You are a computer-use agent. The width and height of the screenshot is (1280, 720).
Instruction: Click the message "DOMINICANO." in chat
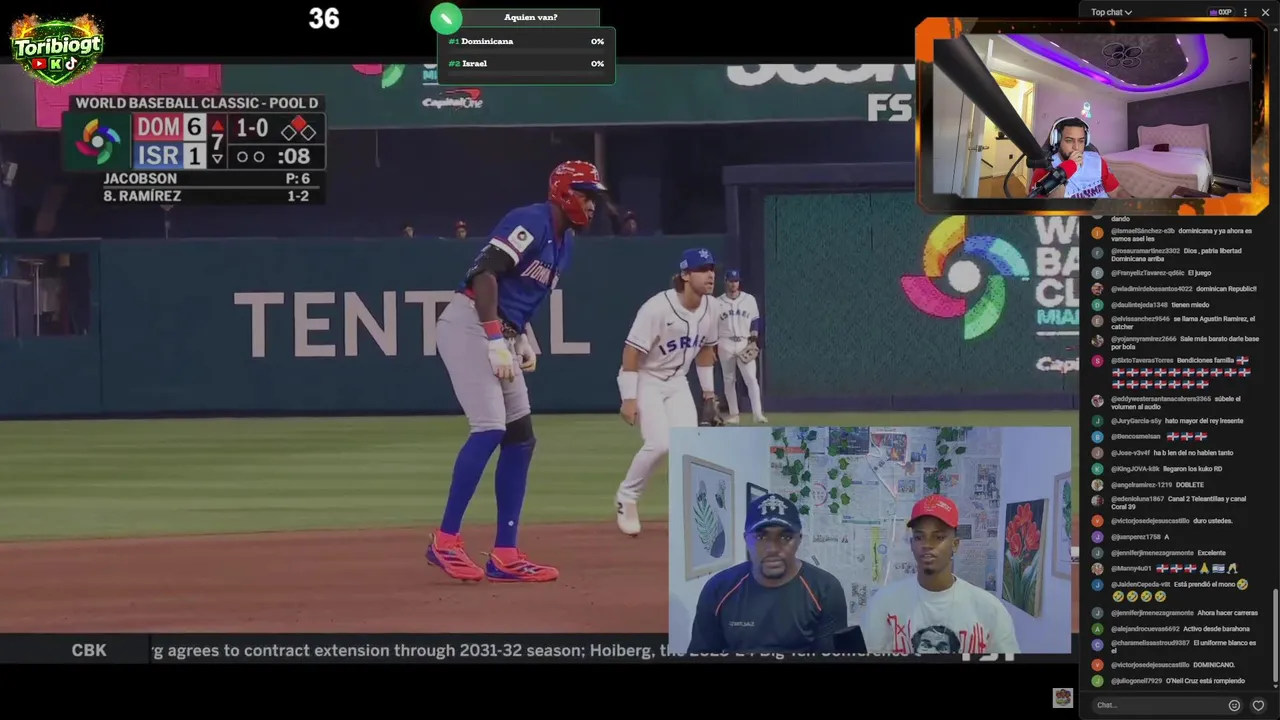[1214, 665]
